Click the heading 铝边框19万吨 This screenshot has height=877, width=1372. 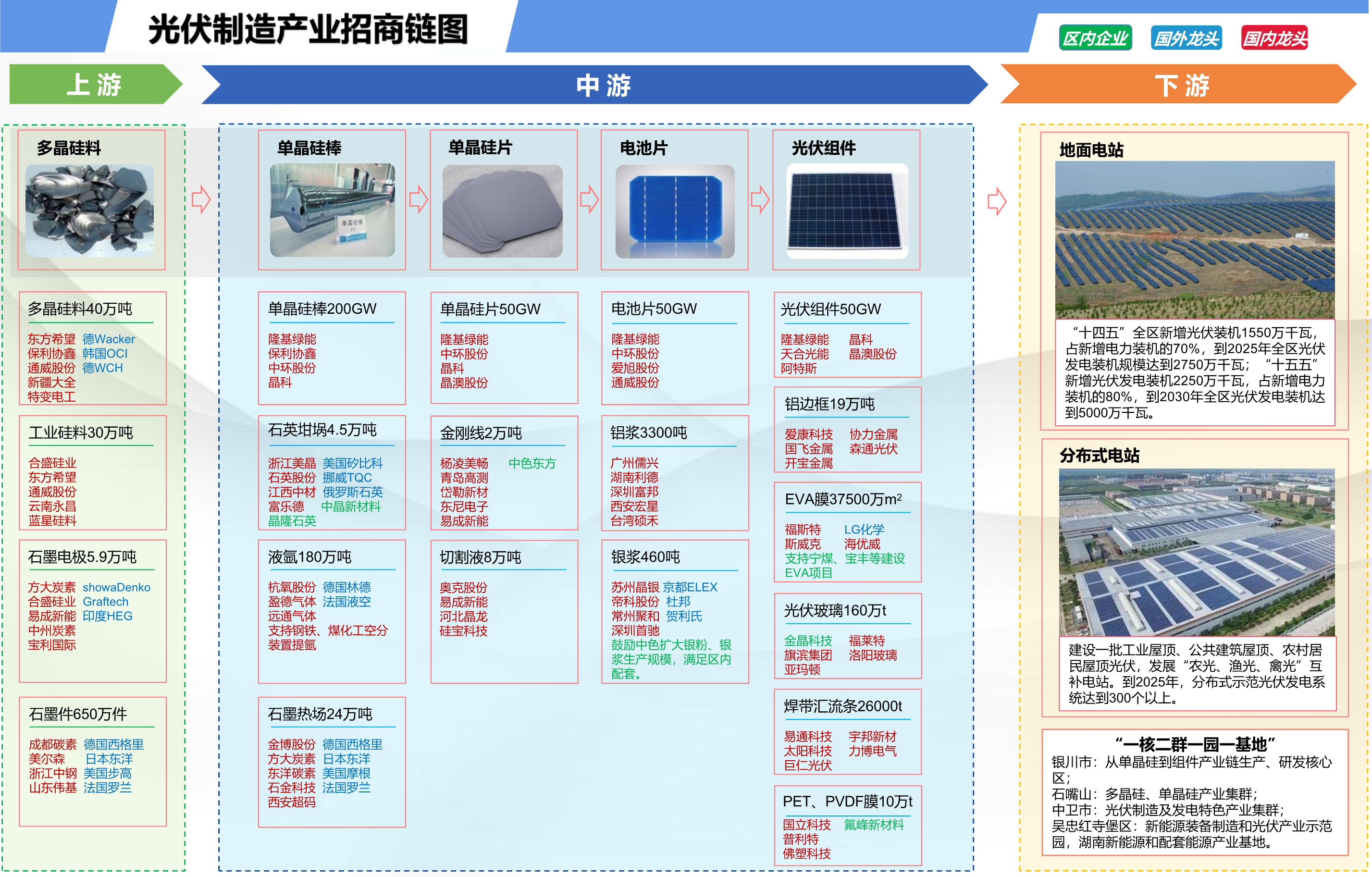pyautogui.click(x=829, y=404)
